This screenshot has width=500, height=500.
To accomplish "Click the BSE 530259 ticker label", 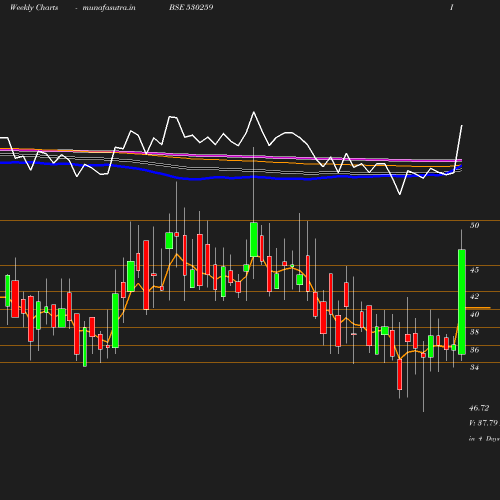I will [191, 7].
